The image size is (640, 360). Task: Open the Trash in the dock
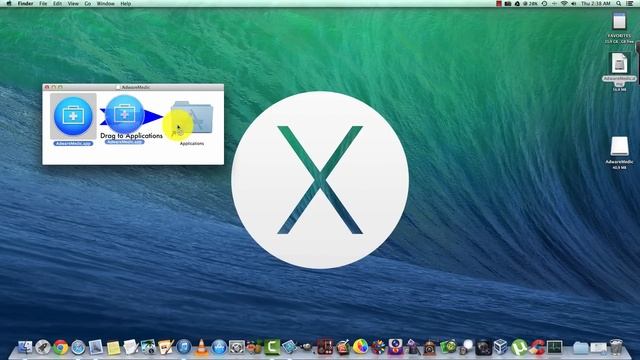coord(616,347)
